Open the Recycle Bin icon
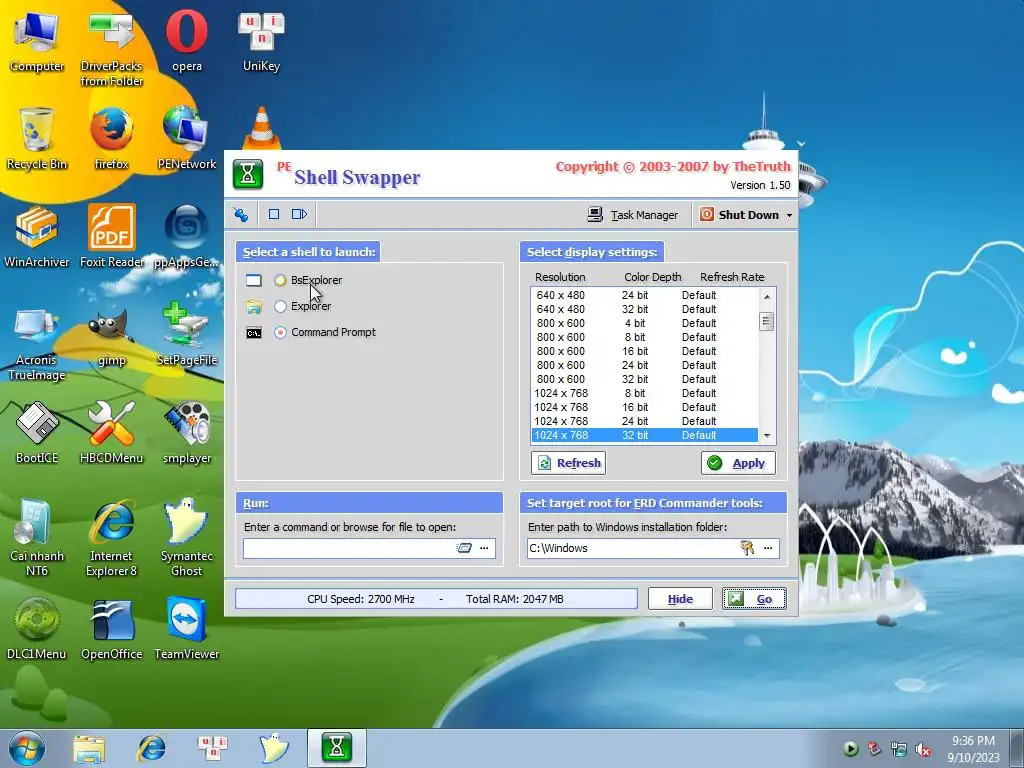The height and width of the screenshot is (768, 1024). pos(37,138)
